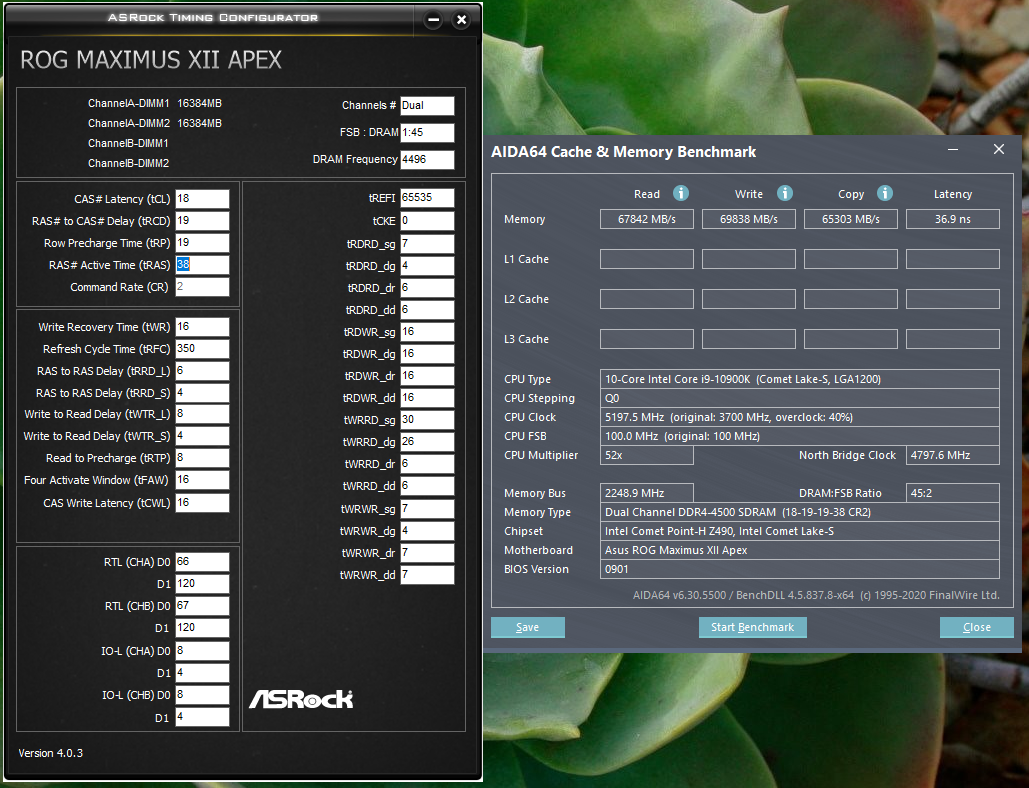Click the Refresh Cycle Time (tRFC) field
This screenshot has width=1029, height=788.
click(202, 349)
